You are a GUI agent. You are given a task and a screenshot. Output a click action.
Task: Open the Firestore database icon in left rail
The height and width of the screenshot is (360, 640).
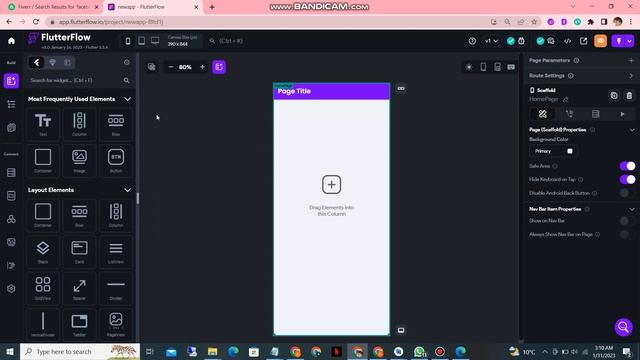(x=11, y=173)
